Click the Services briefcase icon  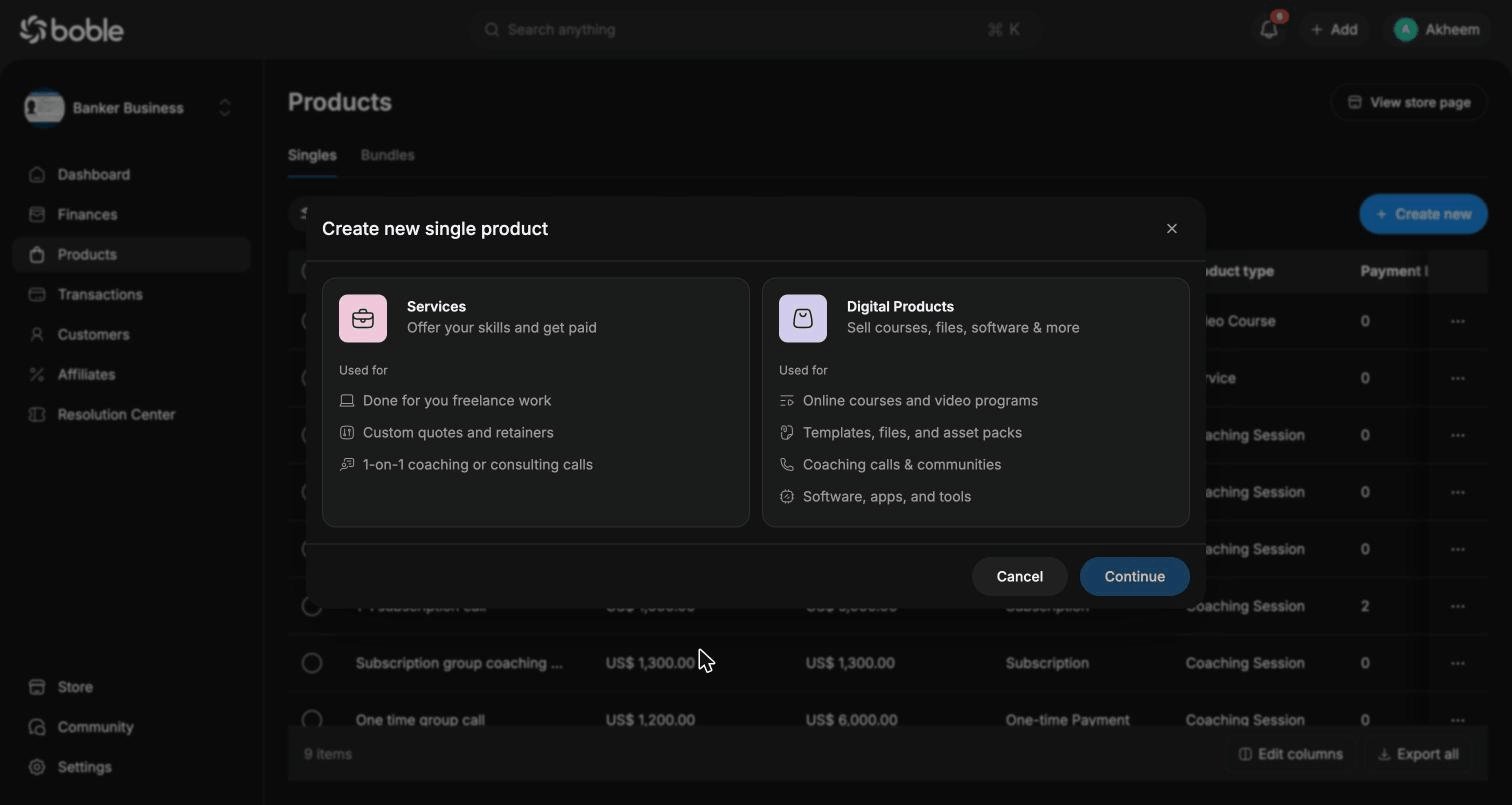click(x=363, y=319)
